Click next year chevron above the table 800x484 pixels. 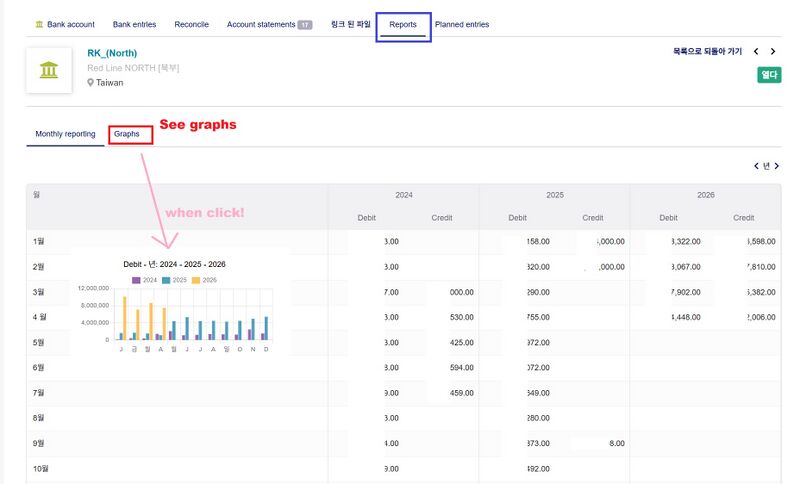click(777, 166)
